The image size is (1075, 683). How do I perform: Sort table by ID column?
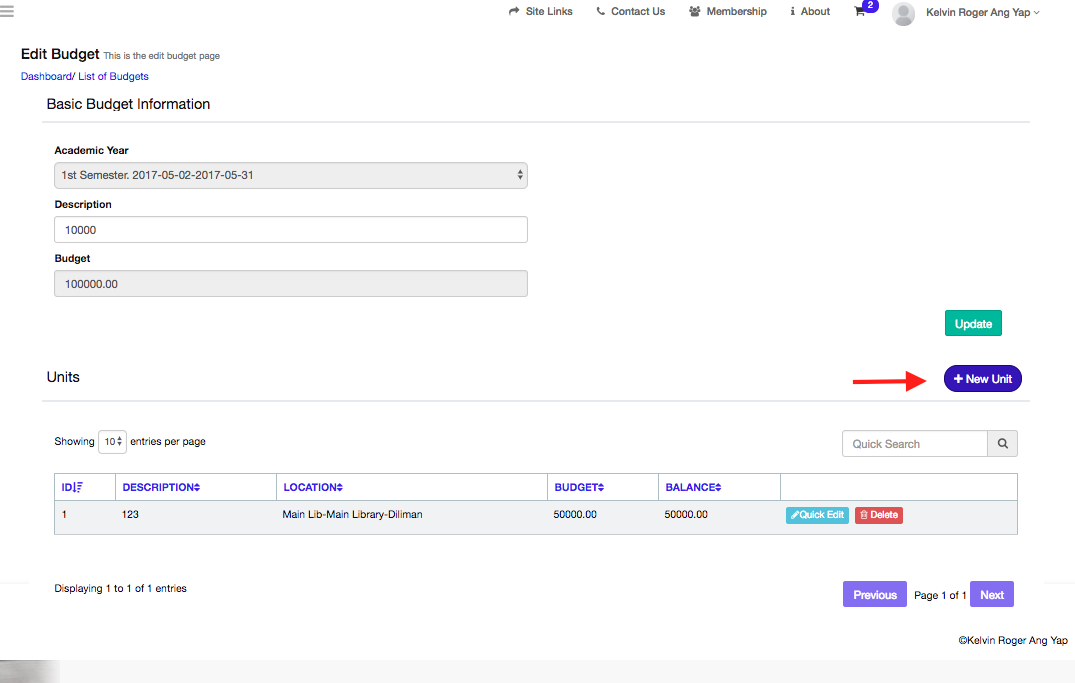(72, 487)
